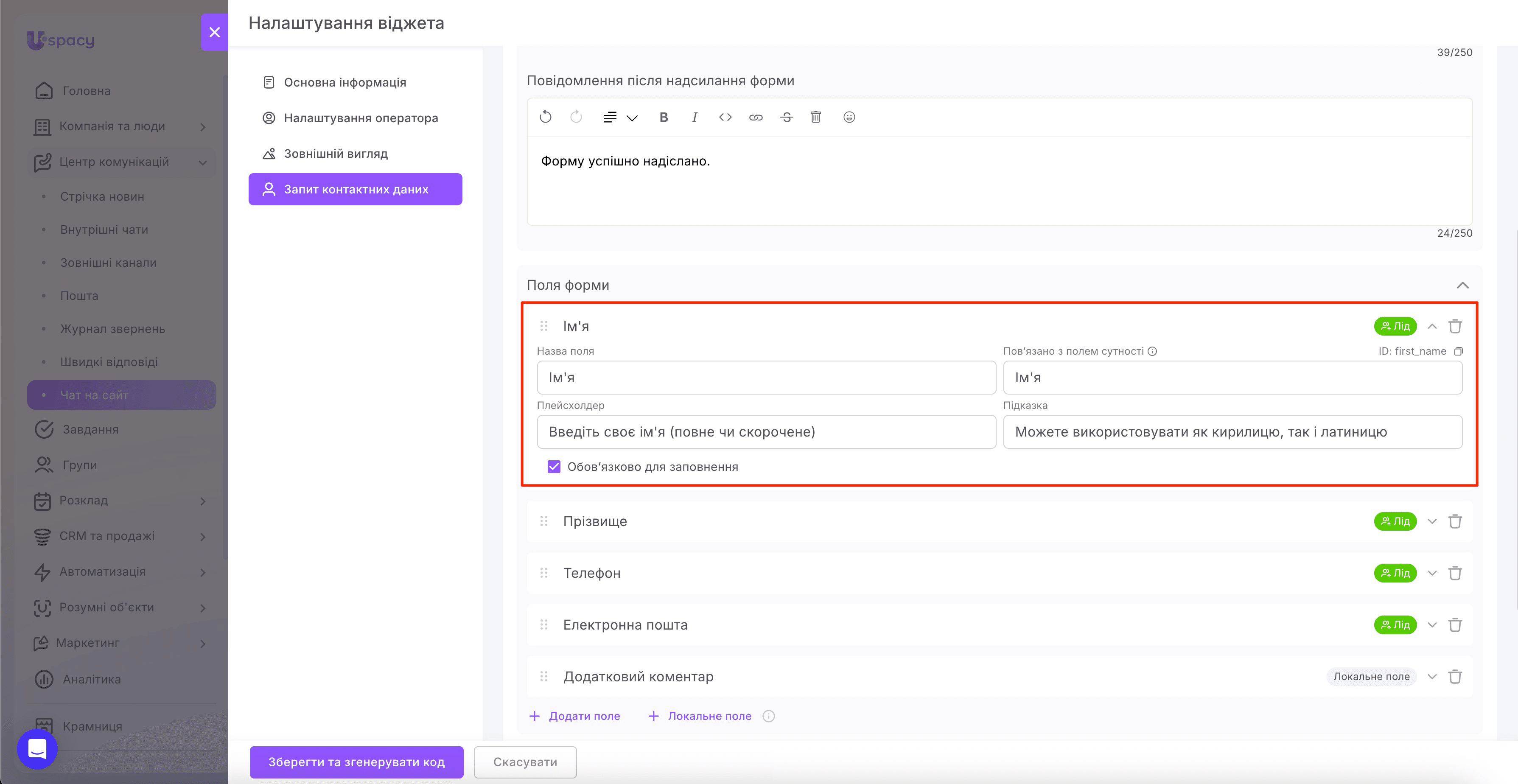Click the Локальне поле badge on Додатковий коментар

click(1371, 677)
